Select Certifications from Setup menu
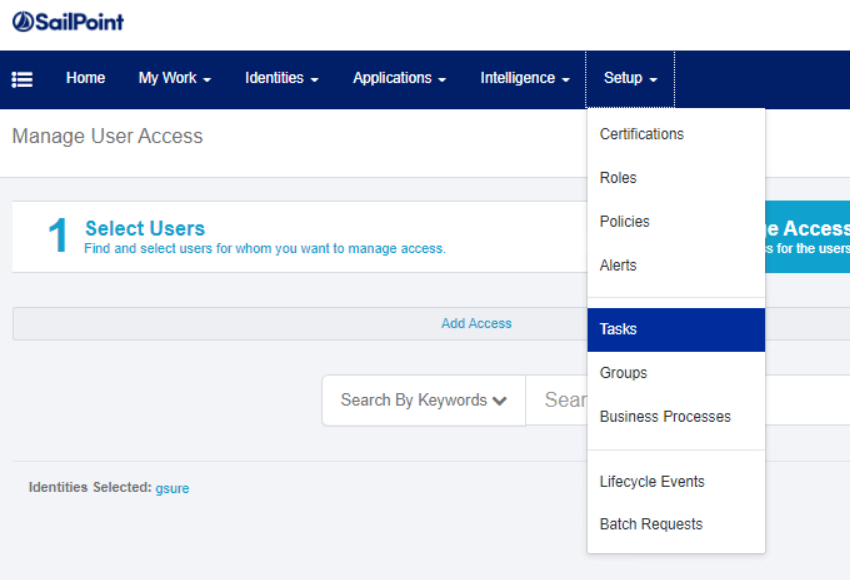This screenshot has height=580, width=850. 676,134
